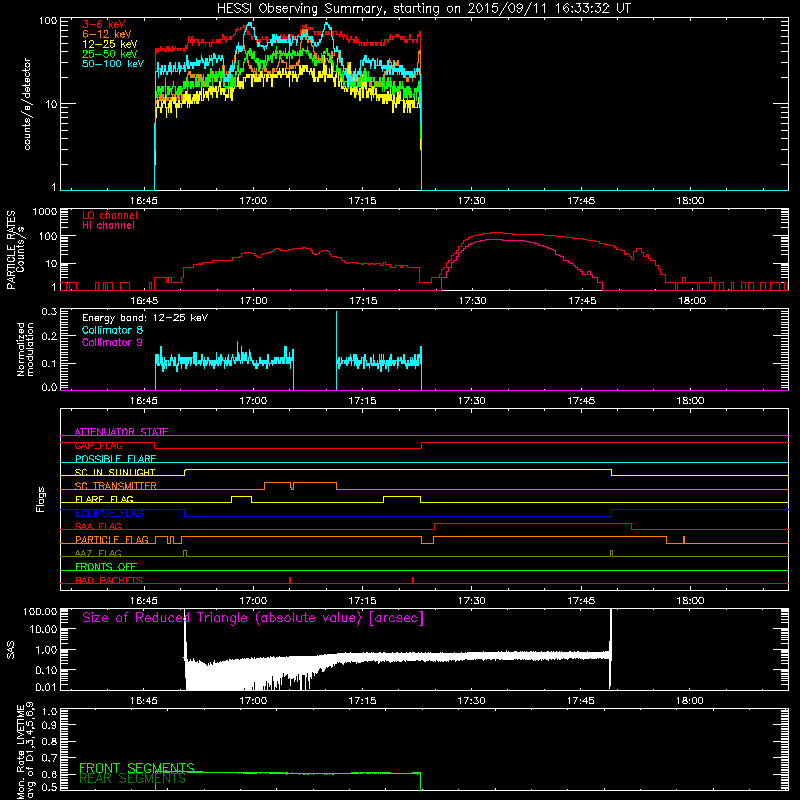The image size is (800, 800).
Task: Click the SC_IN_SUNLIGHT flag label
Action: click(x=115, y=472)
